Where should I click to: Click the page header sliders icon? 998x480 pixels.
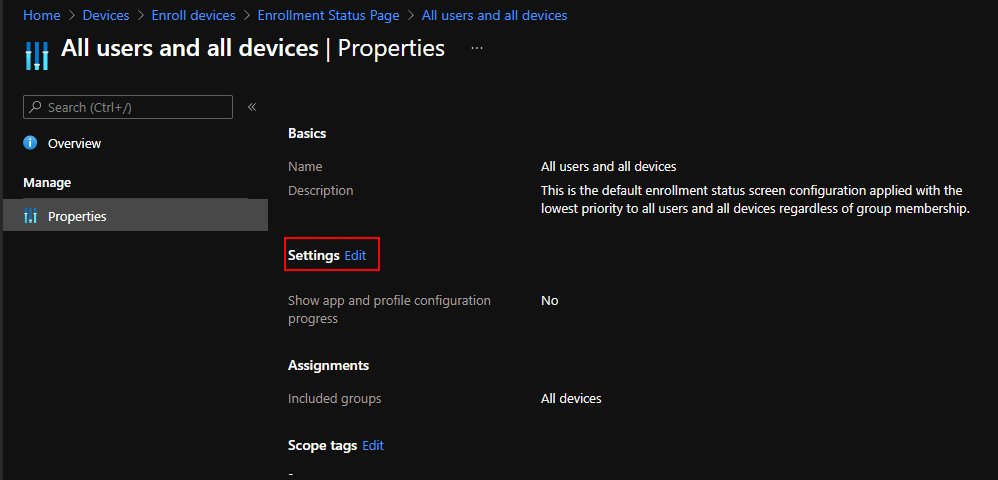[x=36, y=54]
